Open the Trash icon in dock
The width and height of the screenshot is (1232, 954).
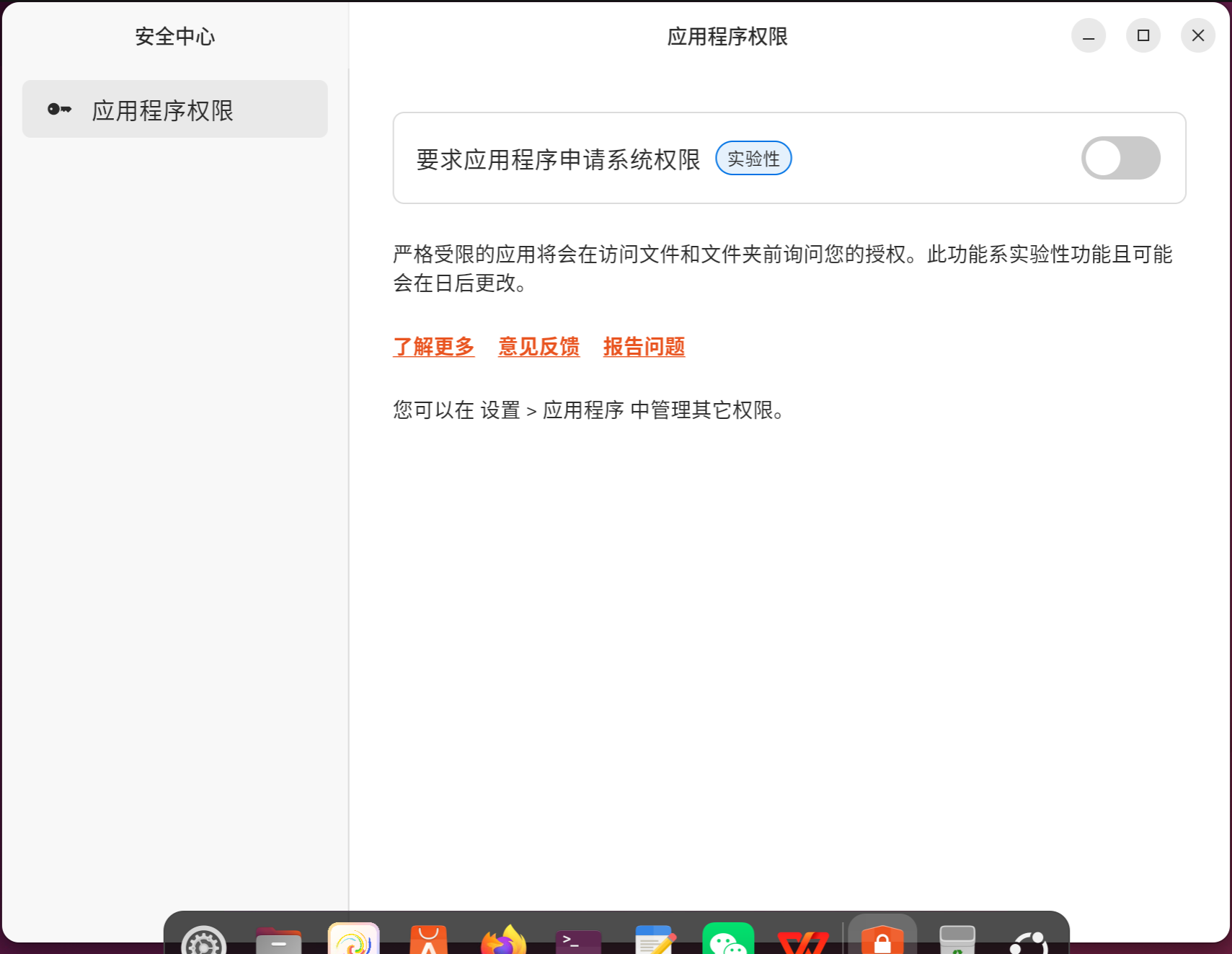click(x=957, y=940)
